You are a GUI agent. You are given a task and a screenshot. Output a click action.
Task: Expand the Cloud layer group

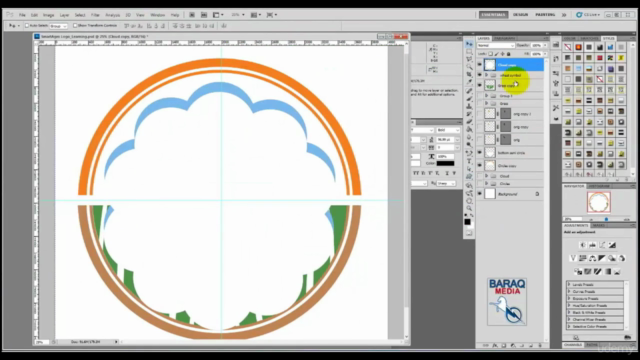click(487, 176)
